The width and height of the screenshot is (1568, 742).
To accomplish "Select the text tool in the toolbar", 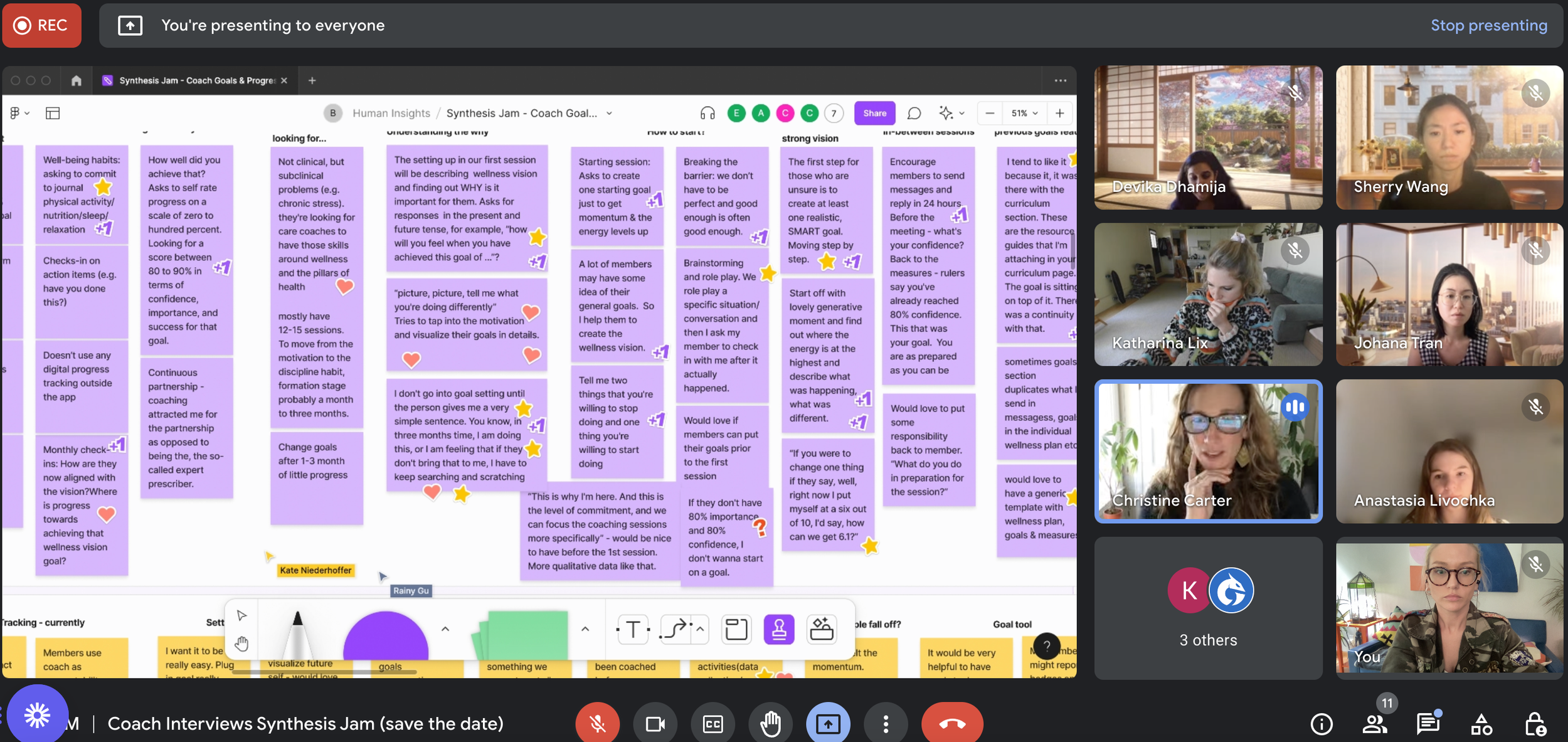I will point(633,629).
